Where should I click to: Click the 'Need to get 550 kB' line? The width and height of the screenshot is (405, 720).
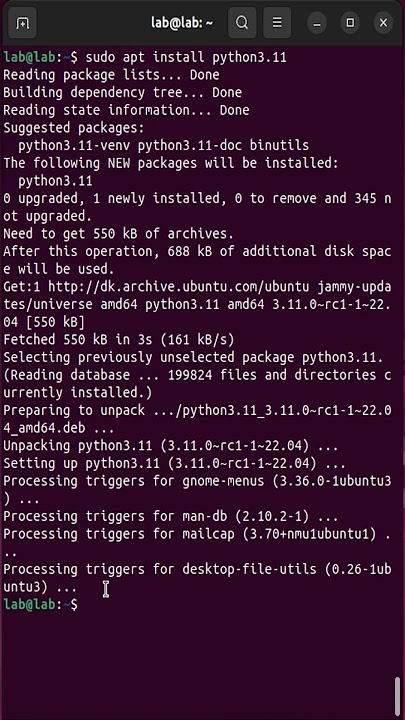tap(118, 234)
